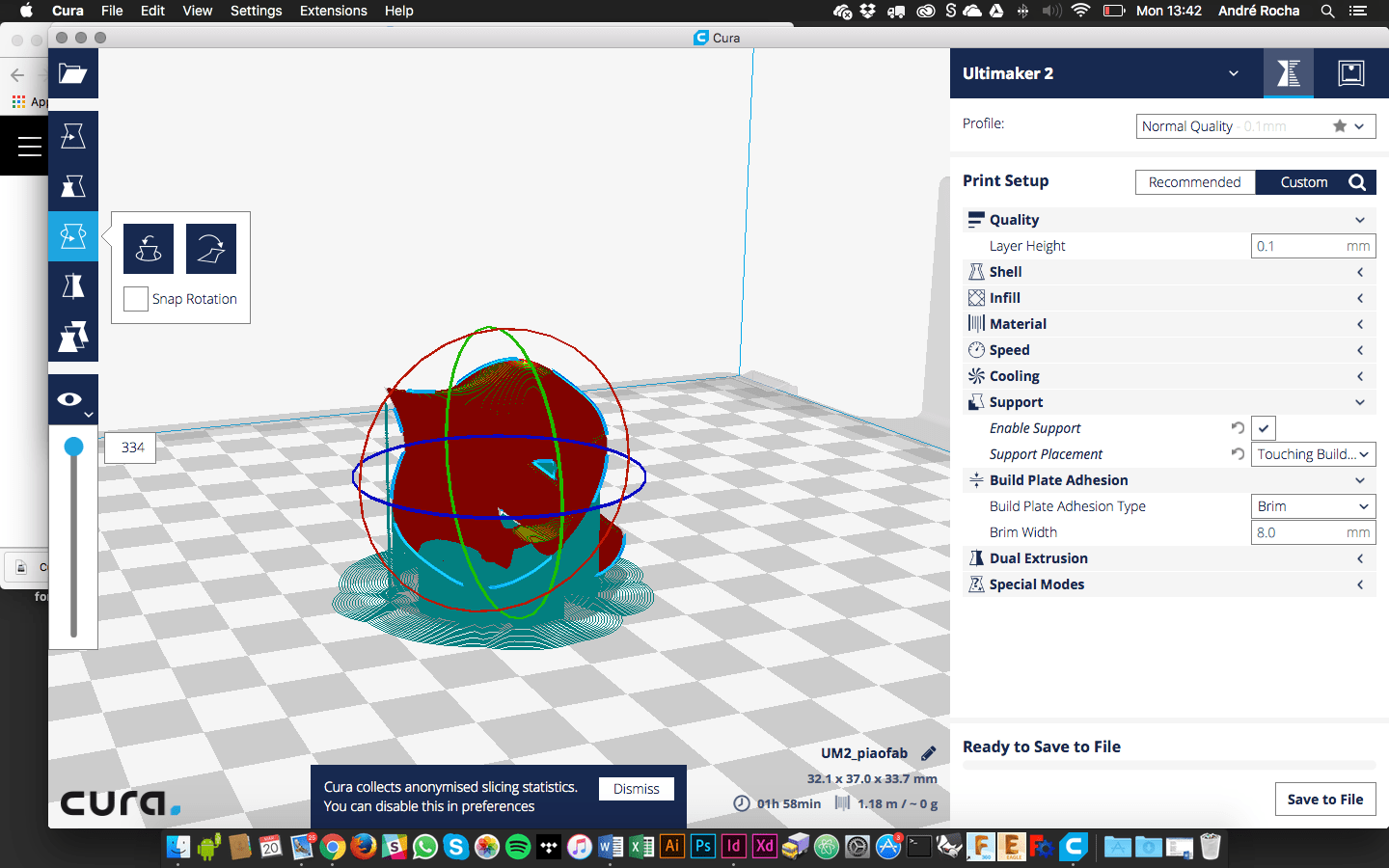
Task: Expand the Cooling settings section
Action: pos(1169,376)
